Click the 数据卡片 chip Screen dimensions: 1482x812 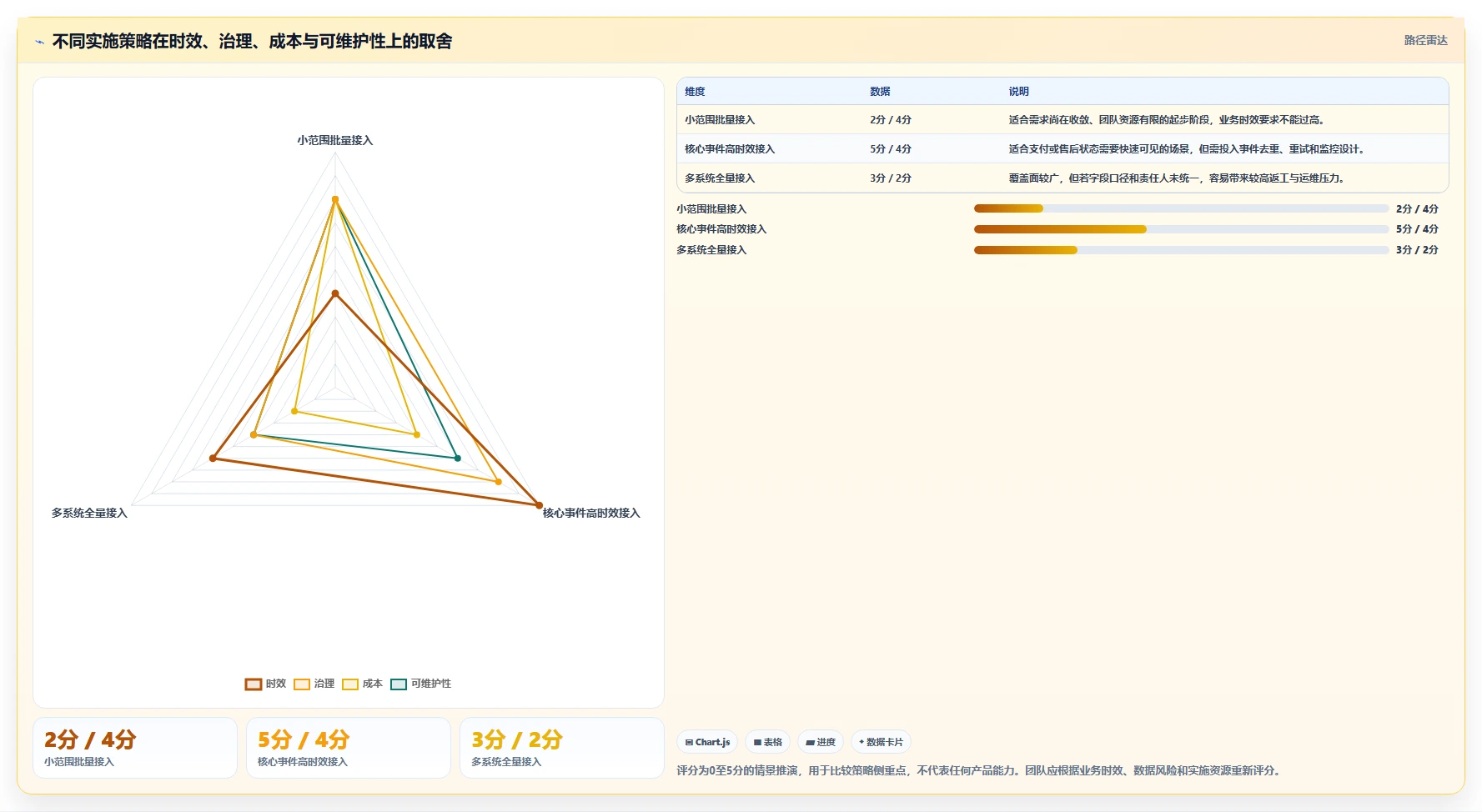pyautogui.click(x=881, y=742)
